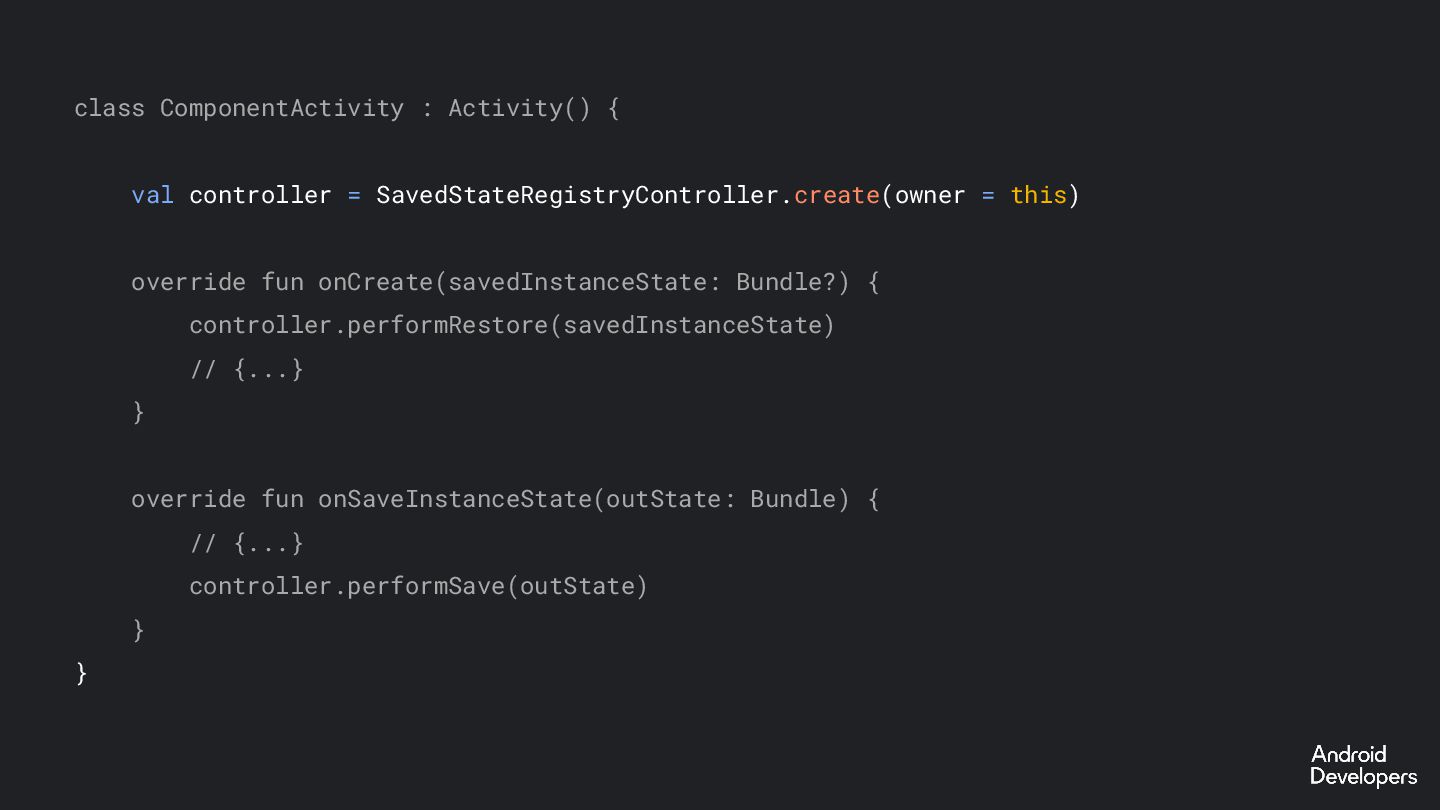Screen dimensions: 1440x810
Task: Click the 'Bundle?' nullable type
Action: (x=786, y=282)
